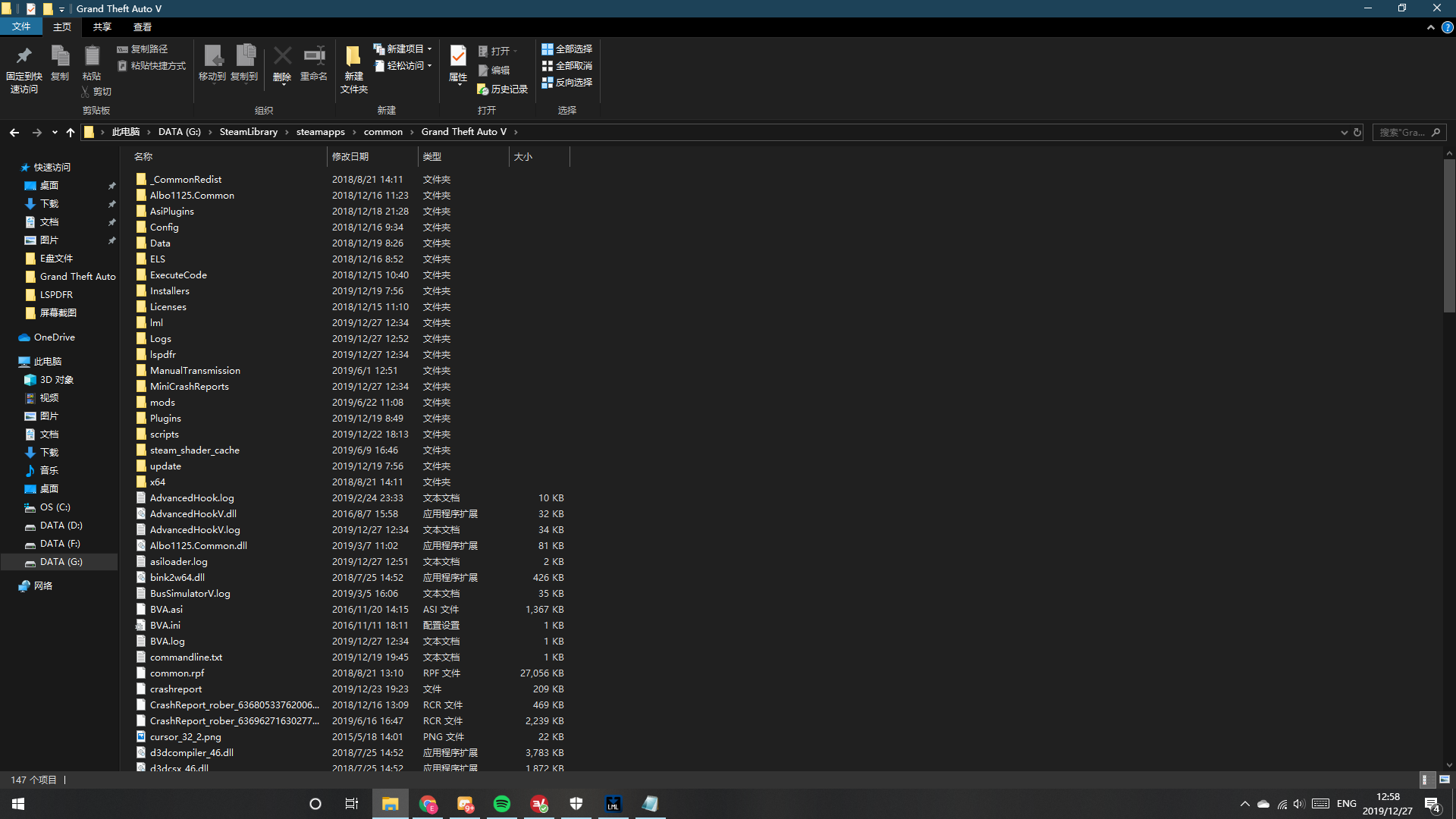The image size is (1456, 819).
Task: Click the Rename icon in ribbon
Action: pos(314,57)
